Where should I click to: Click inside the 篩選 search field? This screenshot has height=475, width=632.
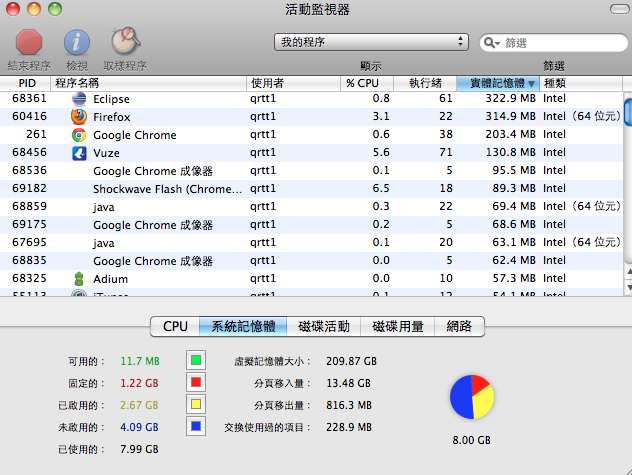coord(554,42)
